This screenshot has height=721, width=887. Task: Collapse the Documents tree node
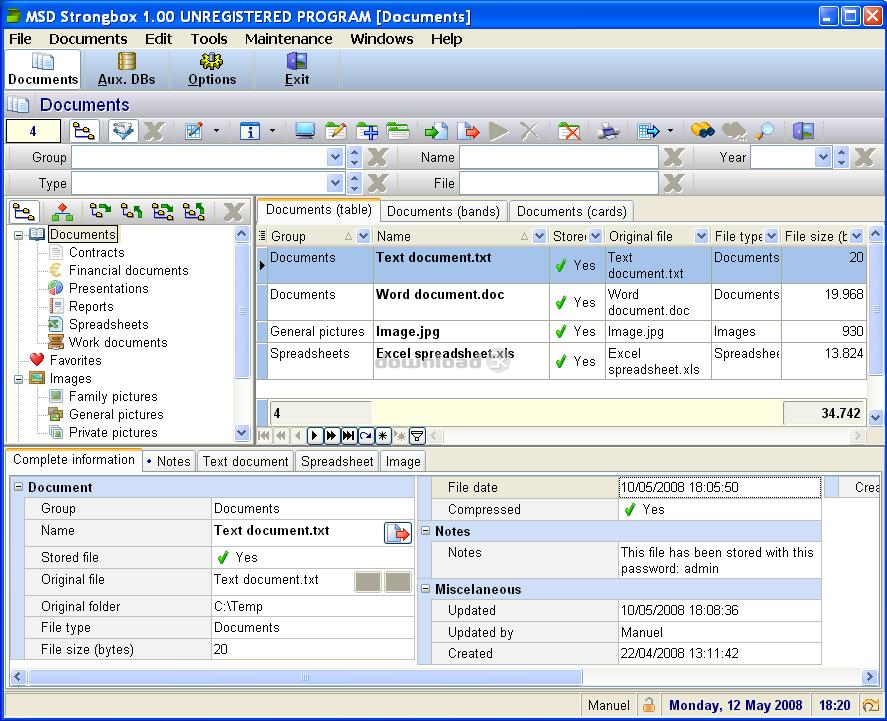19,235
